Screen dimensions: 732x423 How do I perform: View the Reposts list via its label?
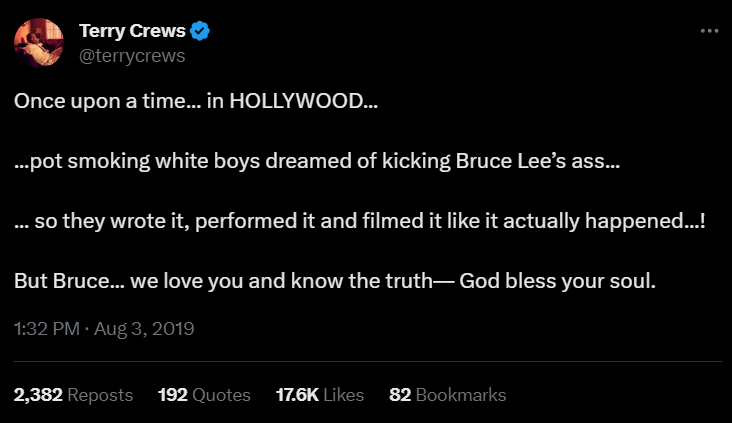click(99, 395)
